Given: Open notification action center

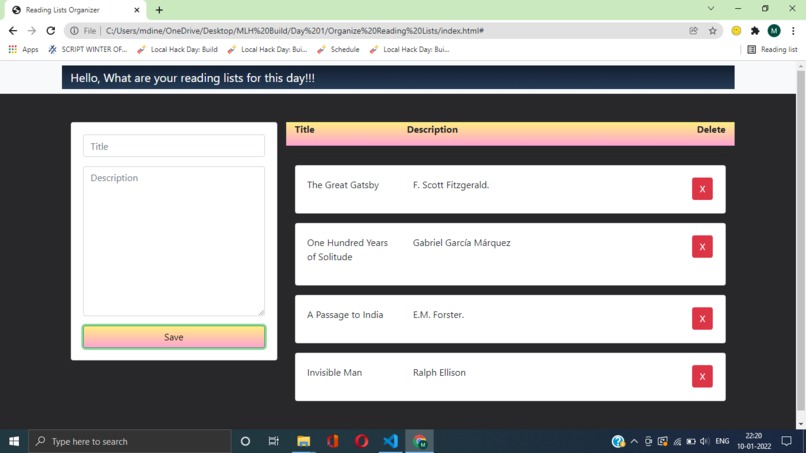Looking at the screenshot, I should [x=786, y=441].
